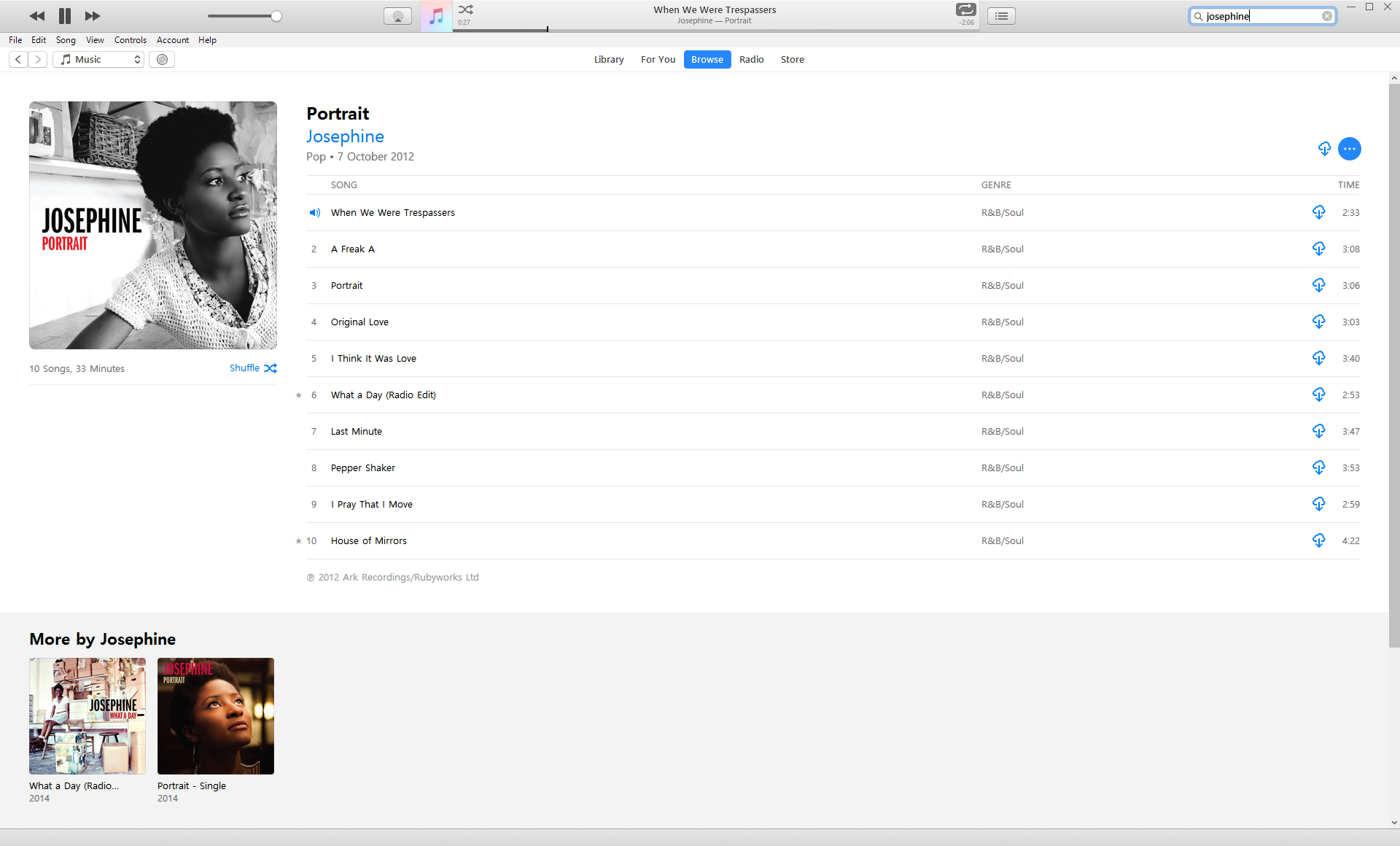Image resolution: width=1400 pixels, height=846 pixels.
Task: Pause the currently playing song
Action: (65, 16)
